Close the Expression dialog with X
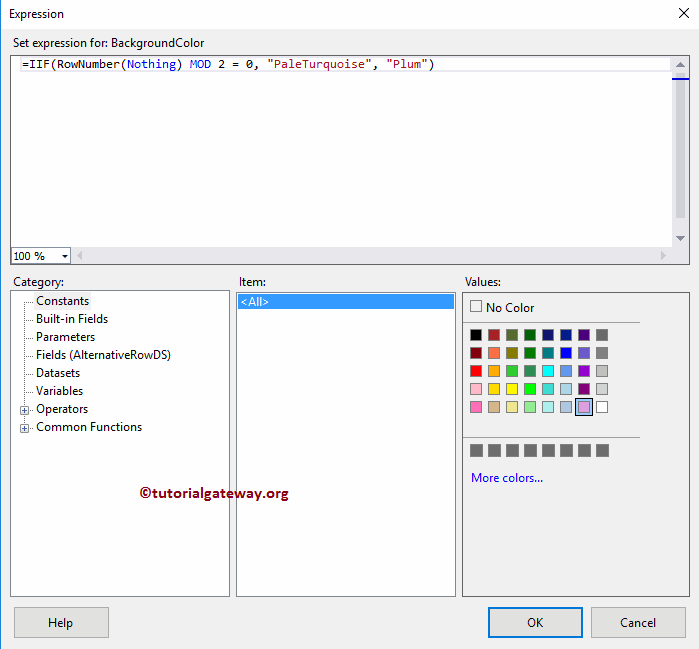 683,13
